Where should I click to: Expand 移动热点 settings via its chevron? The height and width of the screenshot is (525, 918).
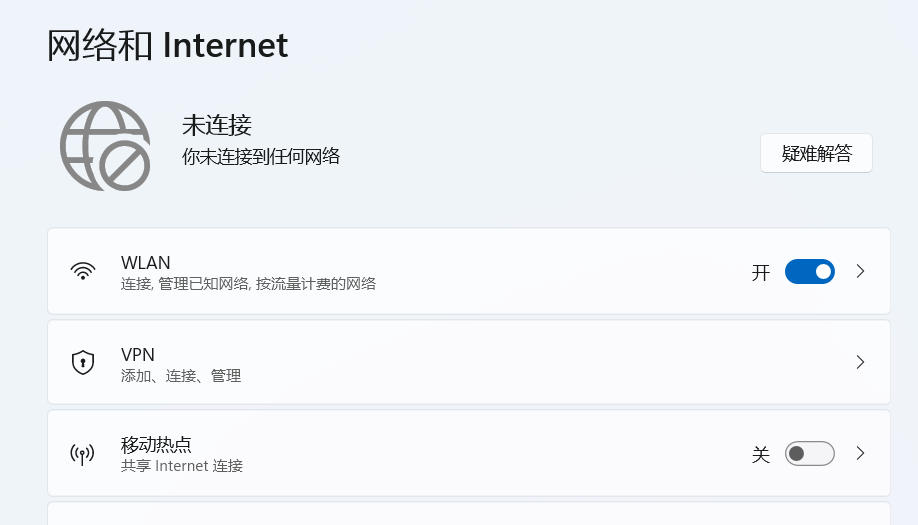pyautogui.click(x=860, y=454)
